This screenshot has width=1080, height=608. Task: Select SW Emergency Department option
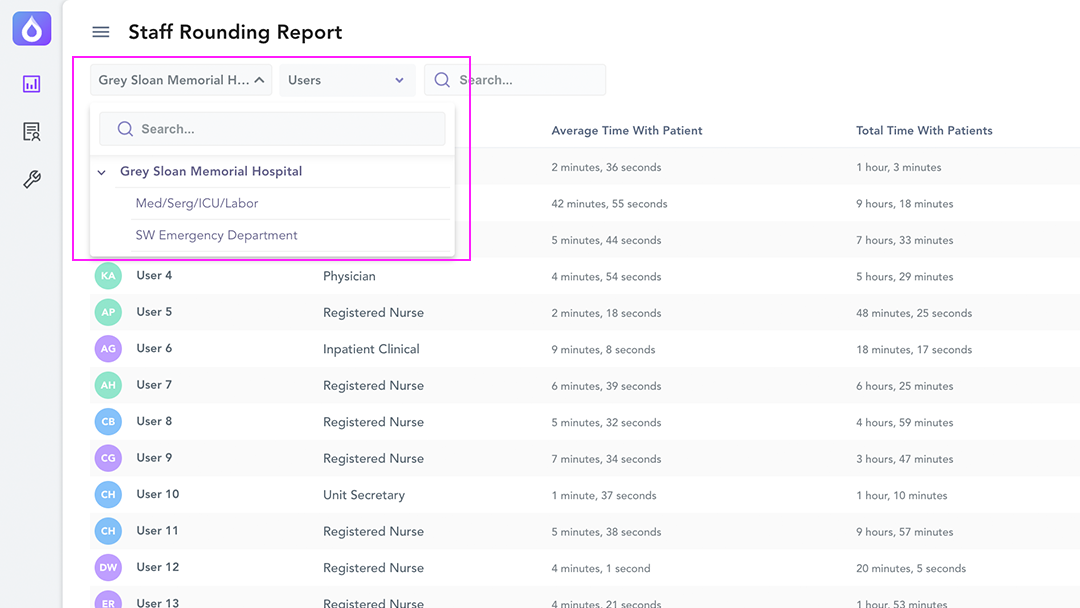pos(217,235)
